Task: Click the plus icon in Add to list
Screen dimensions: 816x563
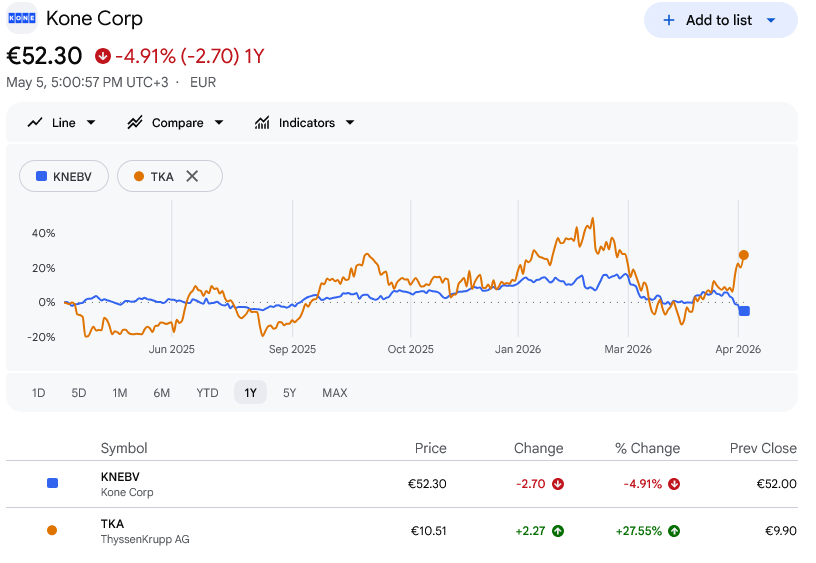Action: (x=669, y=20)
